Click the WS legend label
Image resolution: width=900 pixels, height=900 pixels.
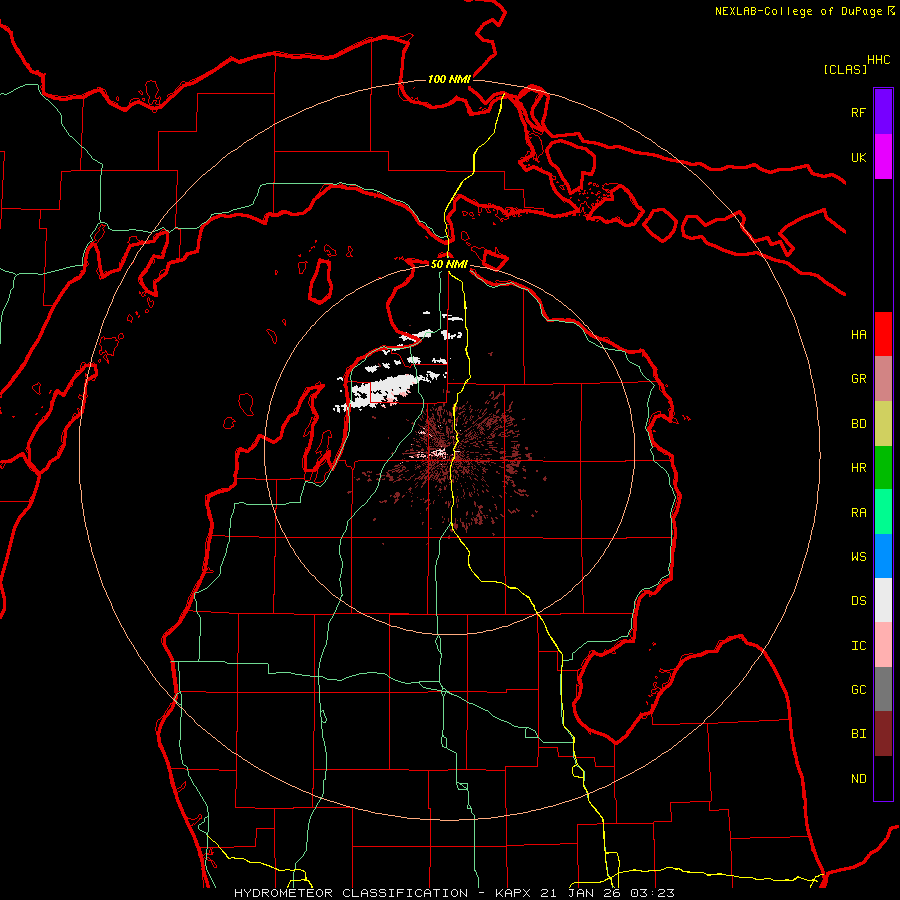click(x=859, y=556)
